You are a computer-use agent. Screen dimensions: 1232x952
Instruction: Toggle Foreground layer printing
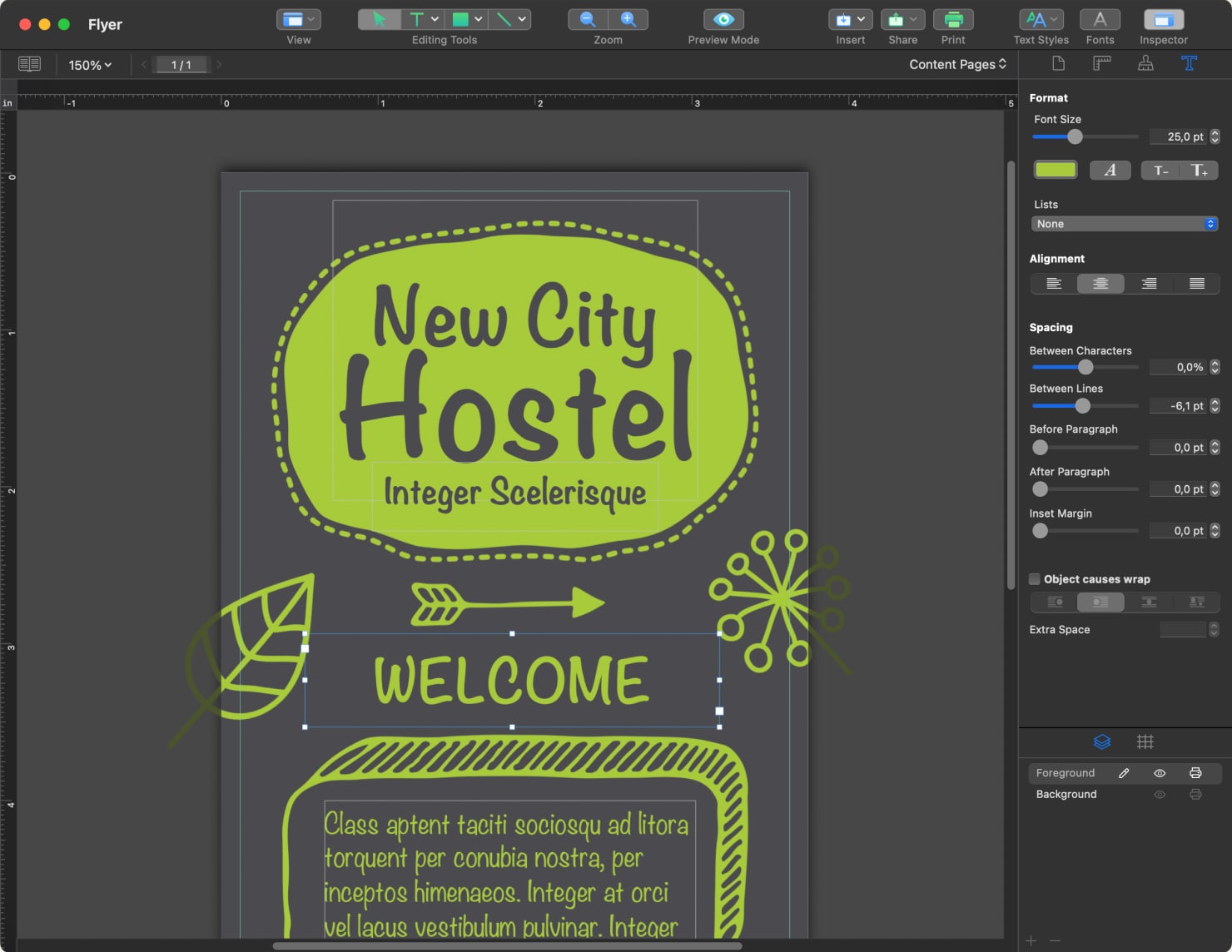(x=1195, y=773)
